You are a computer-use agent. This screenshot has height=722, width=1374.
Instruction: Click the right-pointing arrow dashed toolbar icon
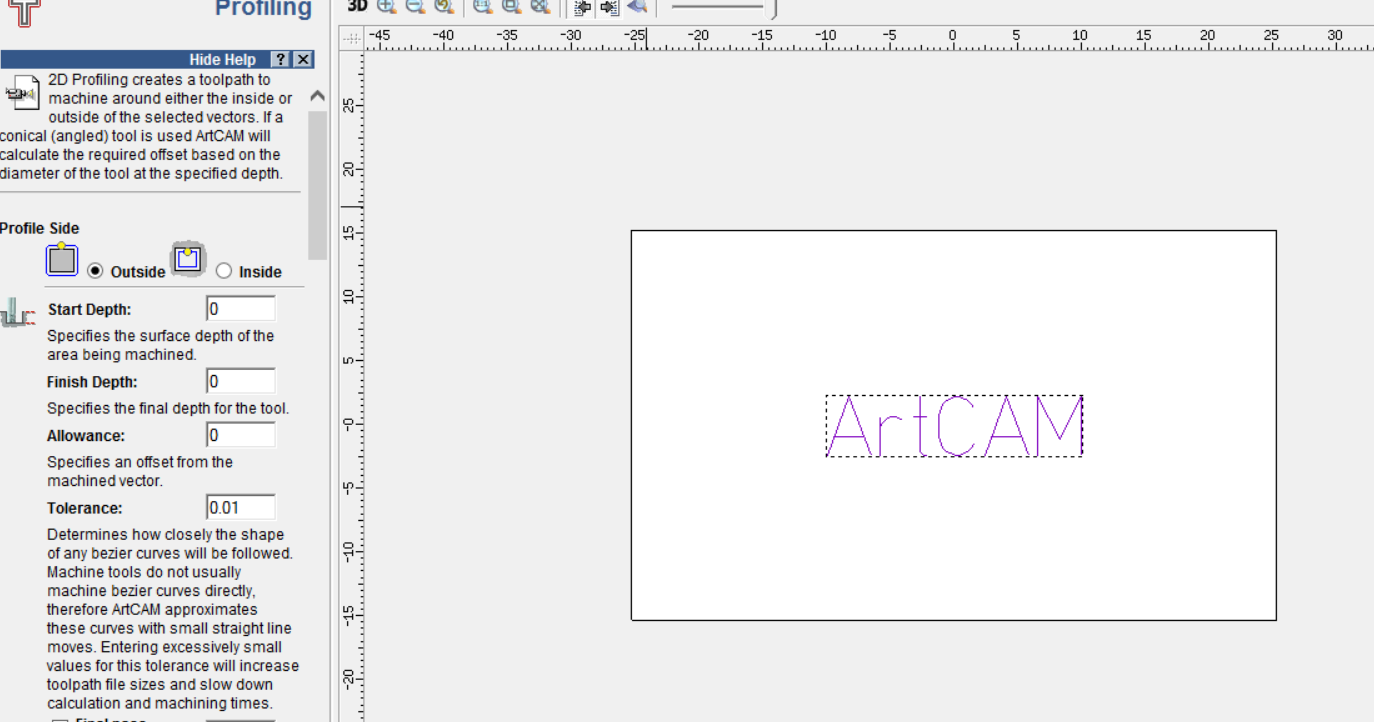[609, 7]
